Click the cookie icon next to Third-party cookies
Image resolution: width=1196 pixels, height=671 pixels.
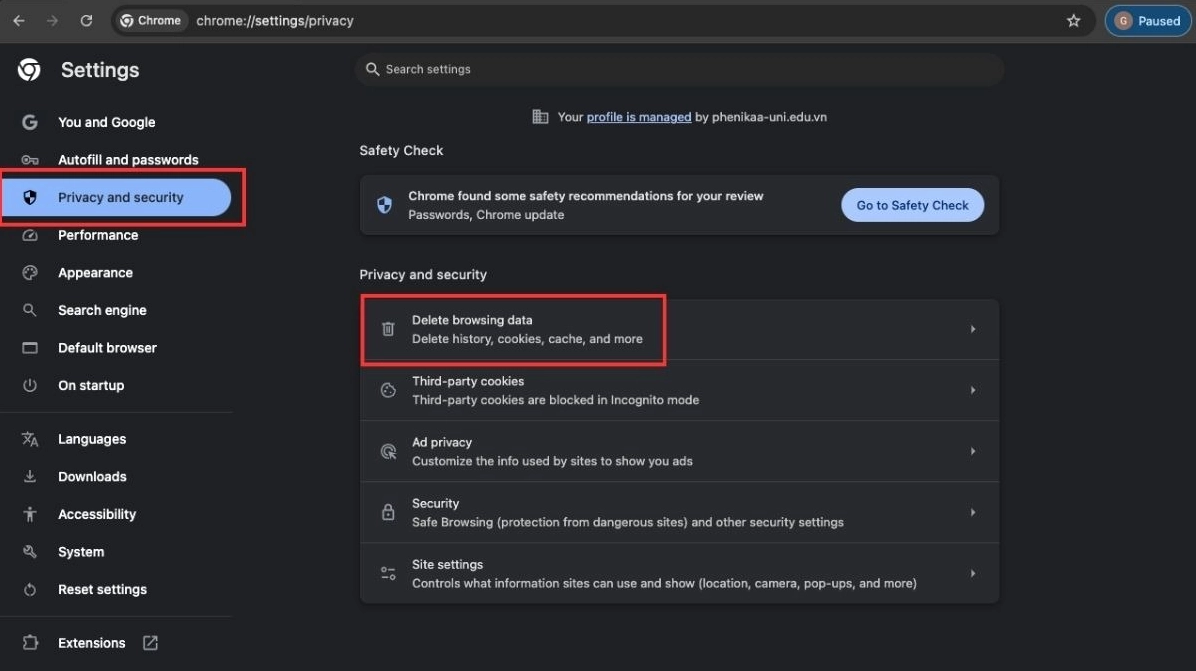[388, 390]
